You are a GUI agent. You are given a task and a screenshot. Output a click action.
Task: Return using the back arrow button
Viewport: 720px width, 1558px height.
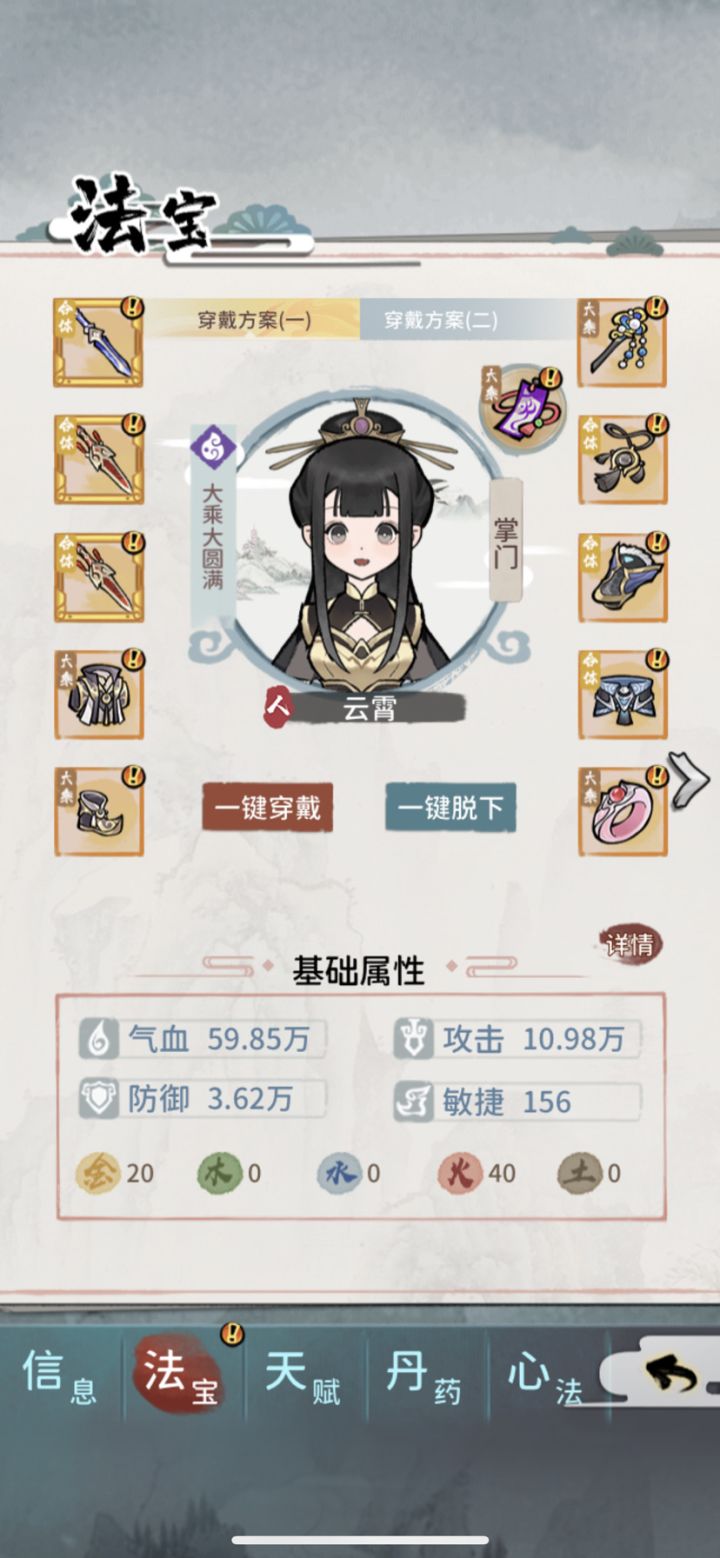point(672,1376)
